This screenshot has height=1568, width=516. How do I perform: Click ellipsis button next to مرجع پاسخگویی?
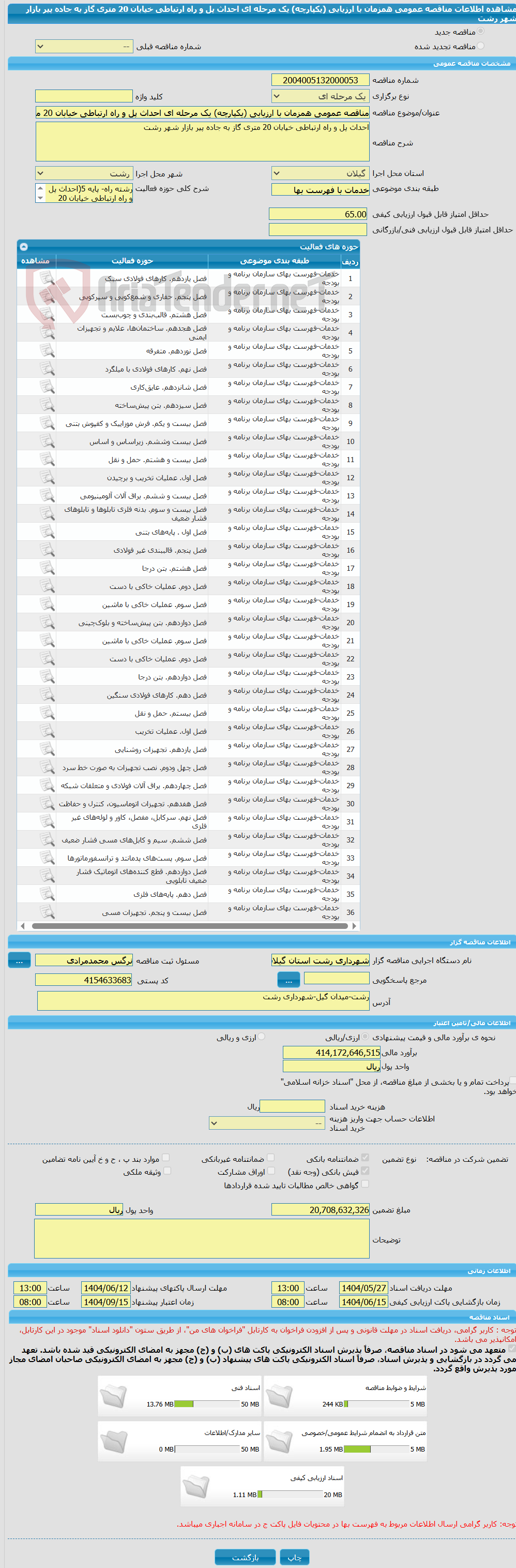pos(289,980)
